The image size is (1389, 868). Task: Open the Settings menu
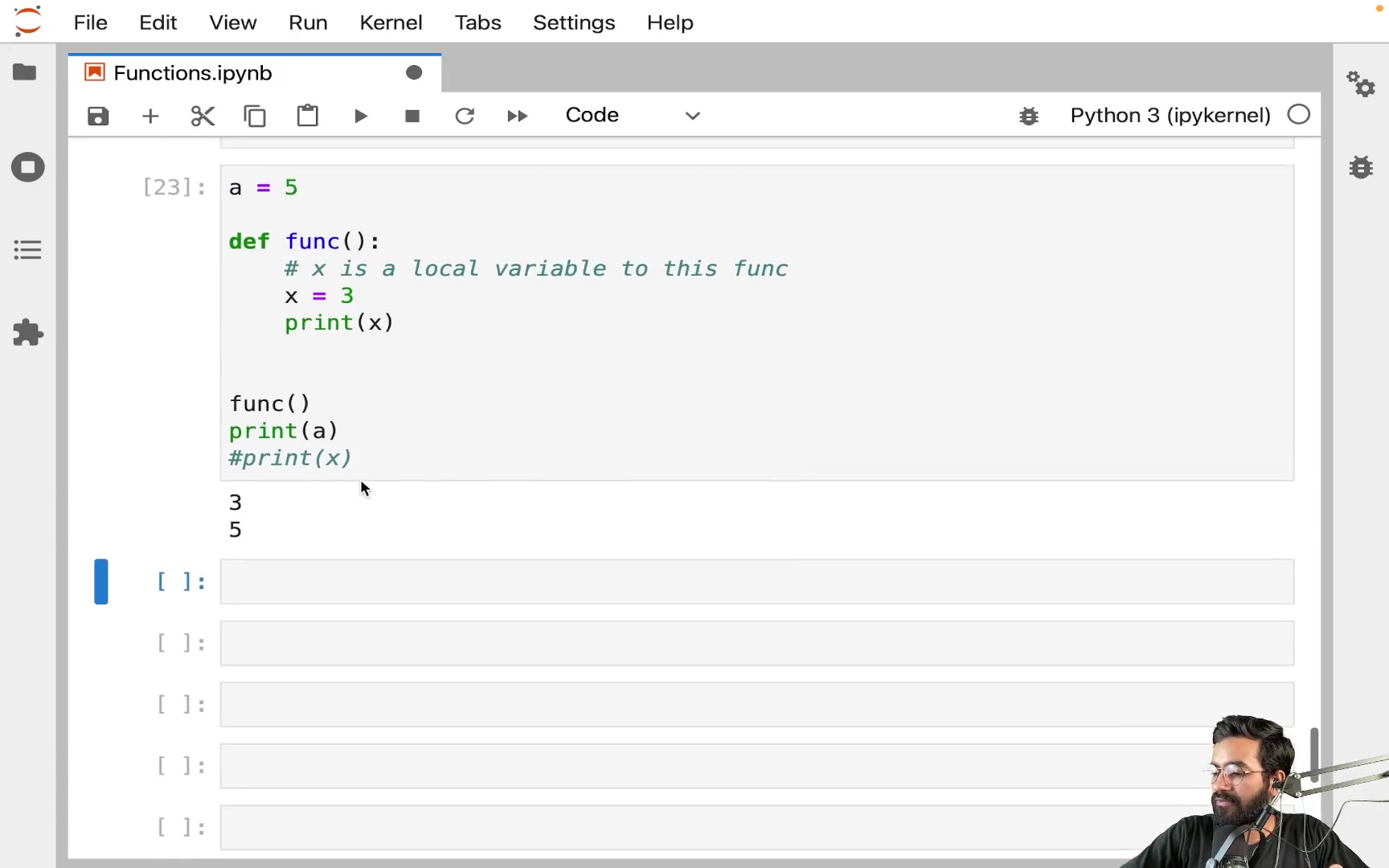pos(573,23)
